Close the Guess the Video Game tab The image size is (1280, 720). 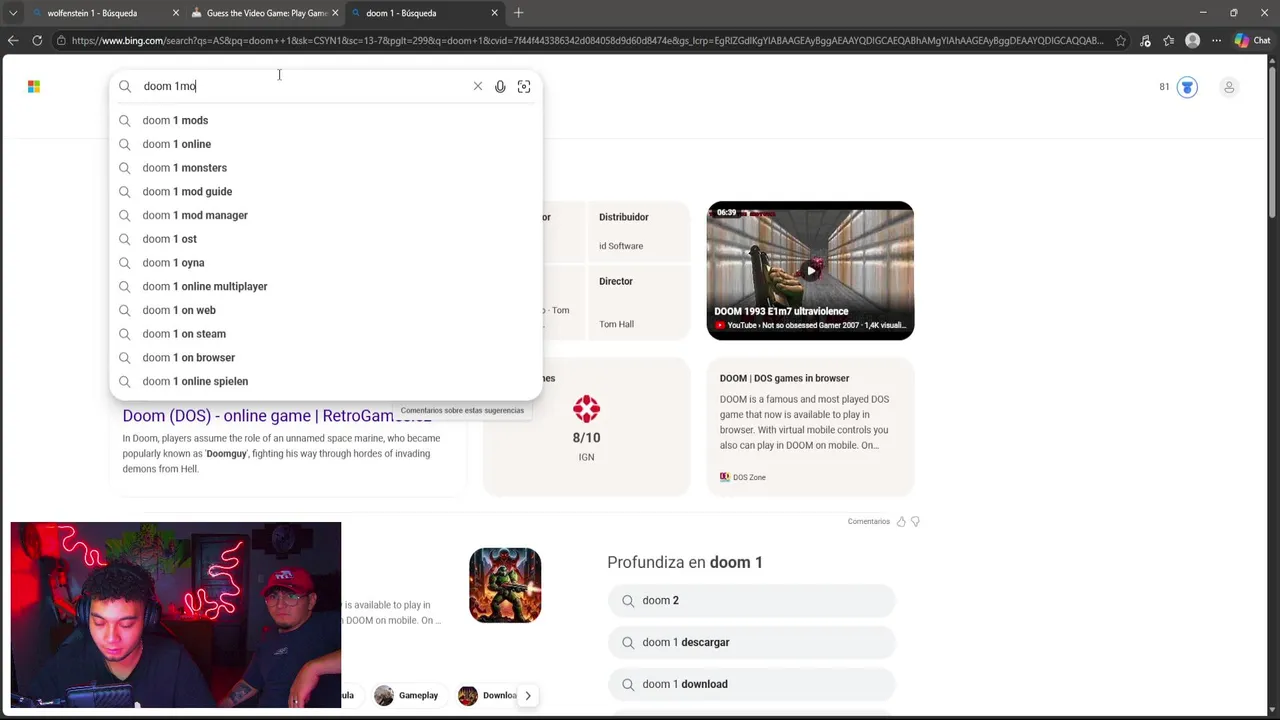[335, 13]
